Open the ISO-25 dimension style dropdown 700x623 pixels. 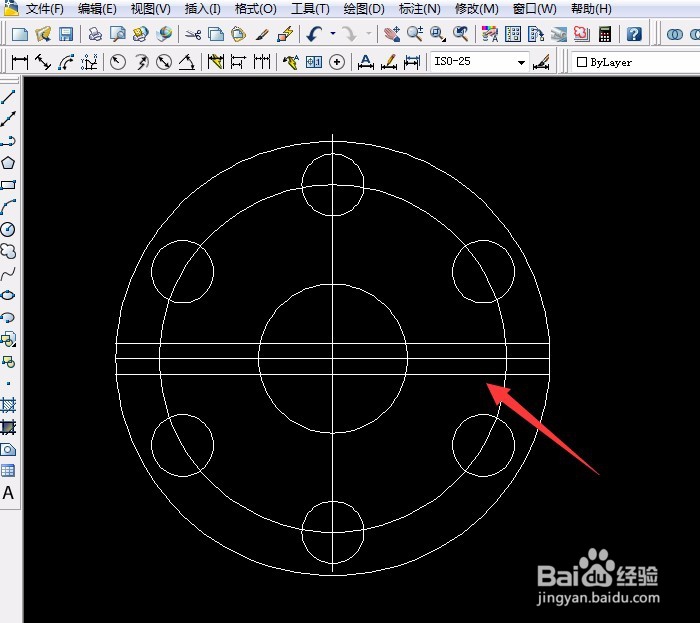pyautogui.click(x=521, y=62)
